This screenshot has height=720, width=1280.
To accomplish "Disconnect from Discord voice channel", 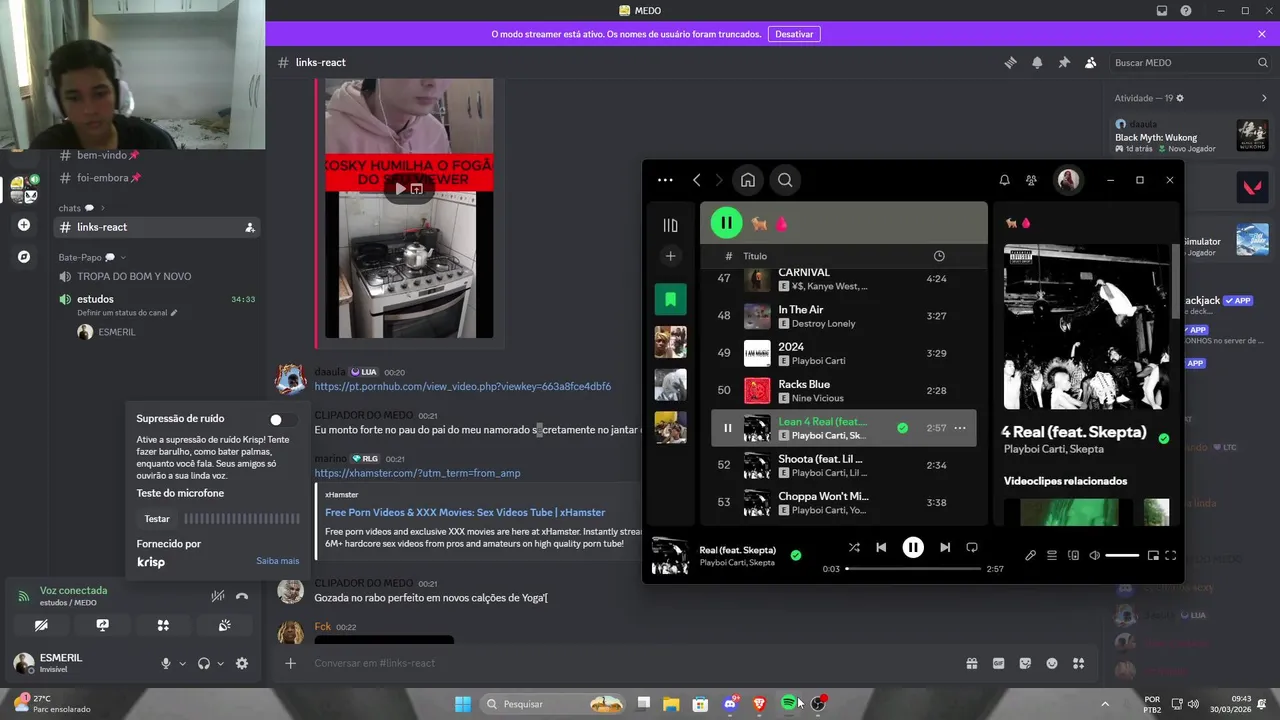I will (242, 596).
